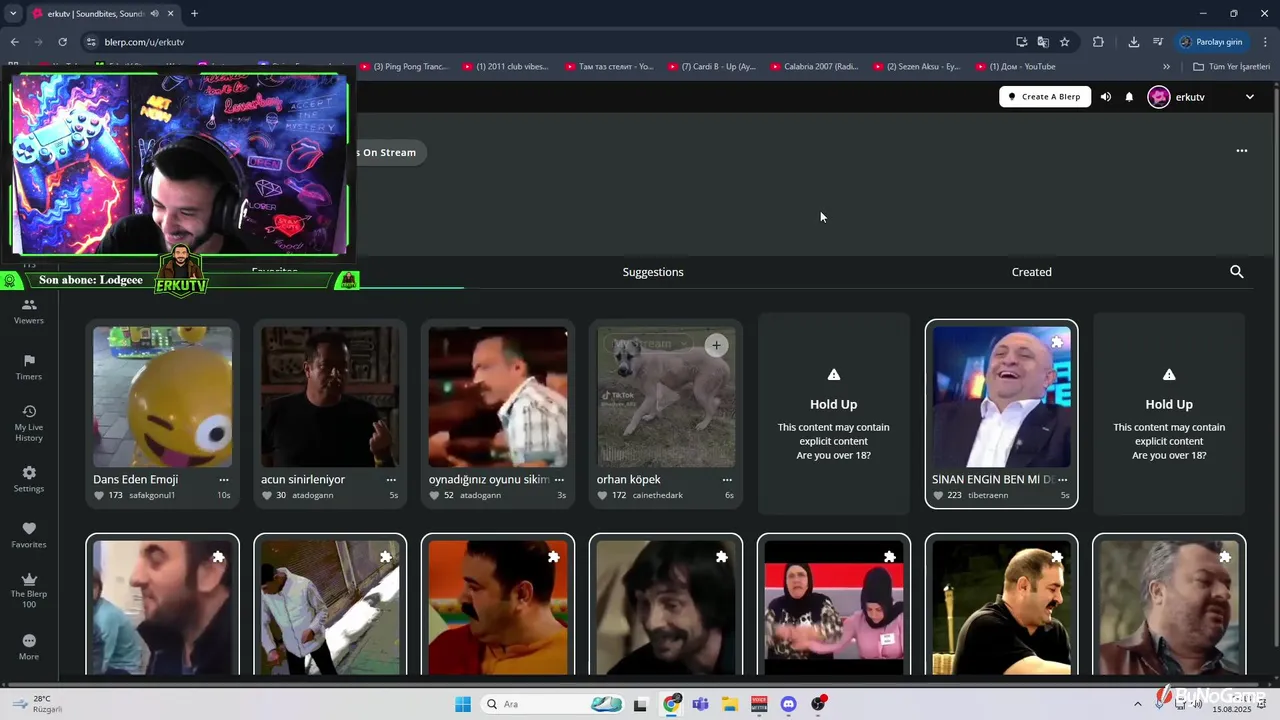Viewport: 1280px width, 720px height.
Task: Click the Windows taskbar search box
Action: tap(552, 704)
